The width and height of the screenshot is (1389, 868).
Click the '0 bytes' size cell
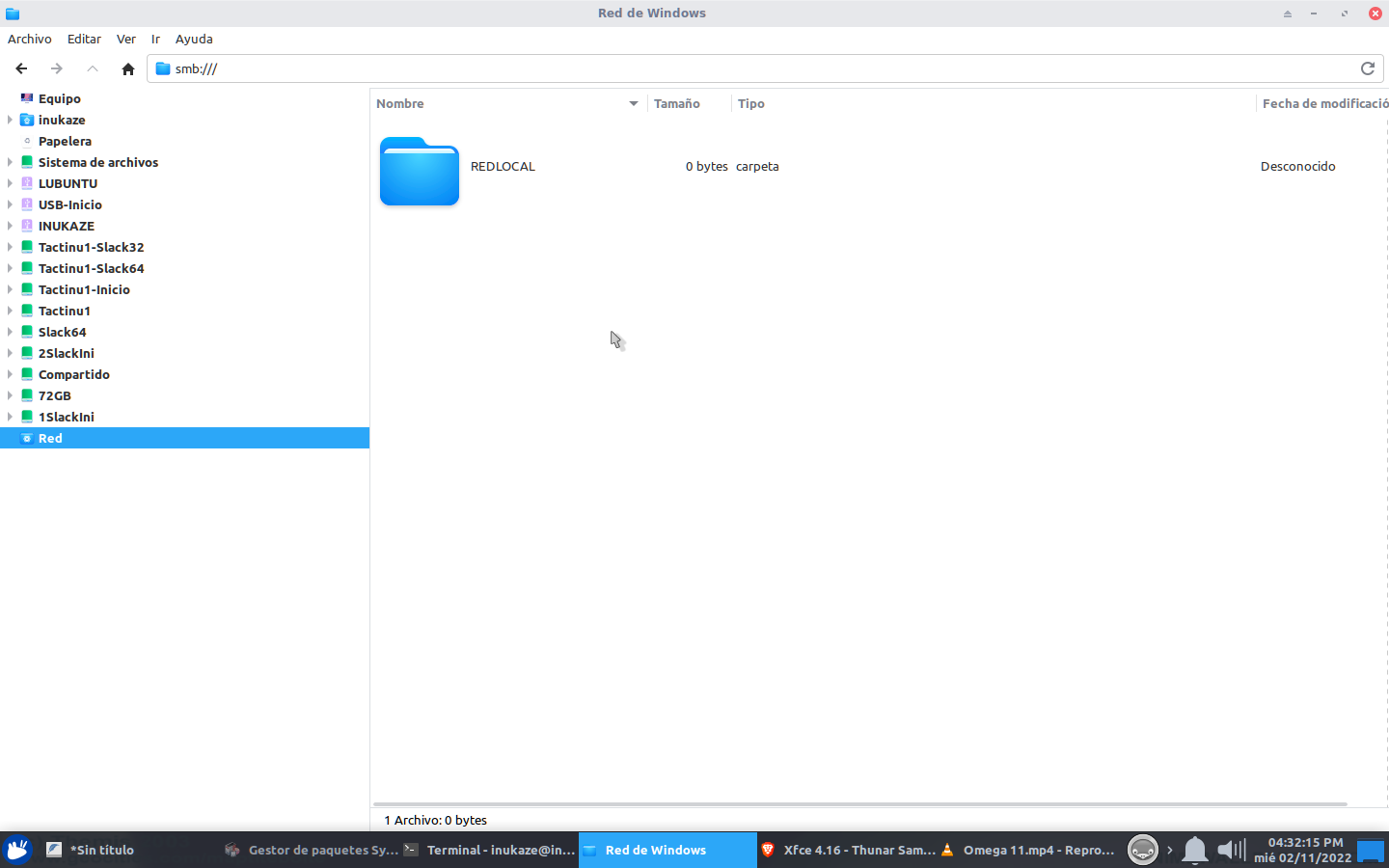click(707, 166)
